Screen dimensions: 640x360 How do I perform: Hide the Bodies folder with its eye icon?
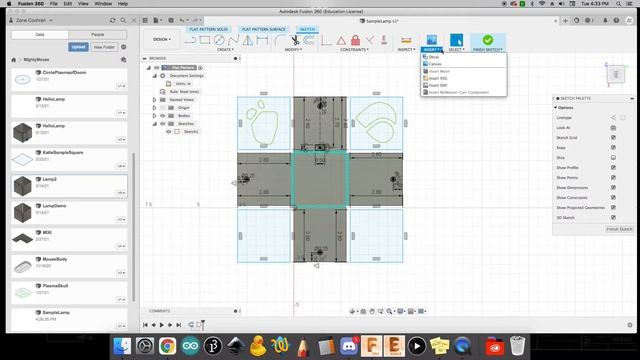[x=162, y=116]
